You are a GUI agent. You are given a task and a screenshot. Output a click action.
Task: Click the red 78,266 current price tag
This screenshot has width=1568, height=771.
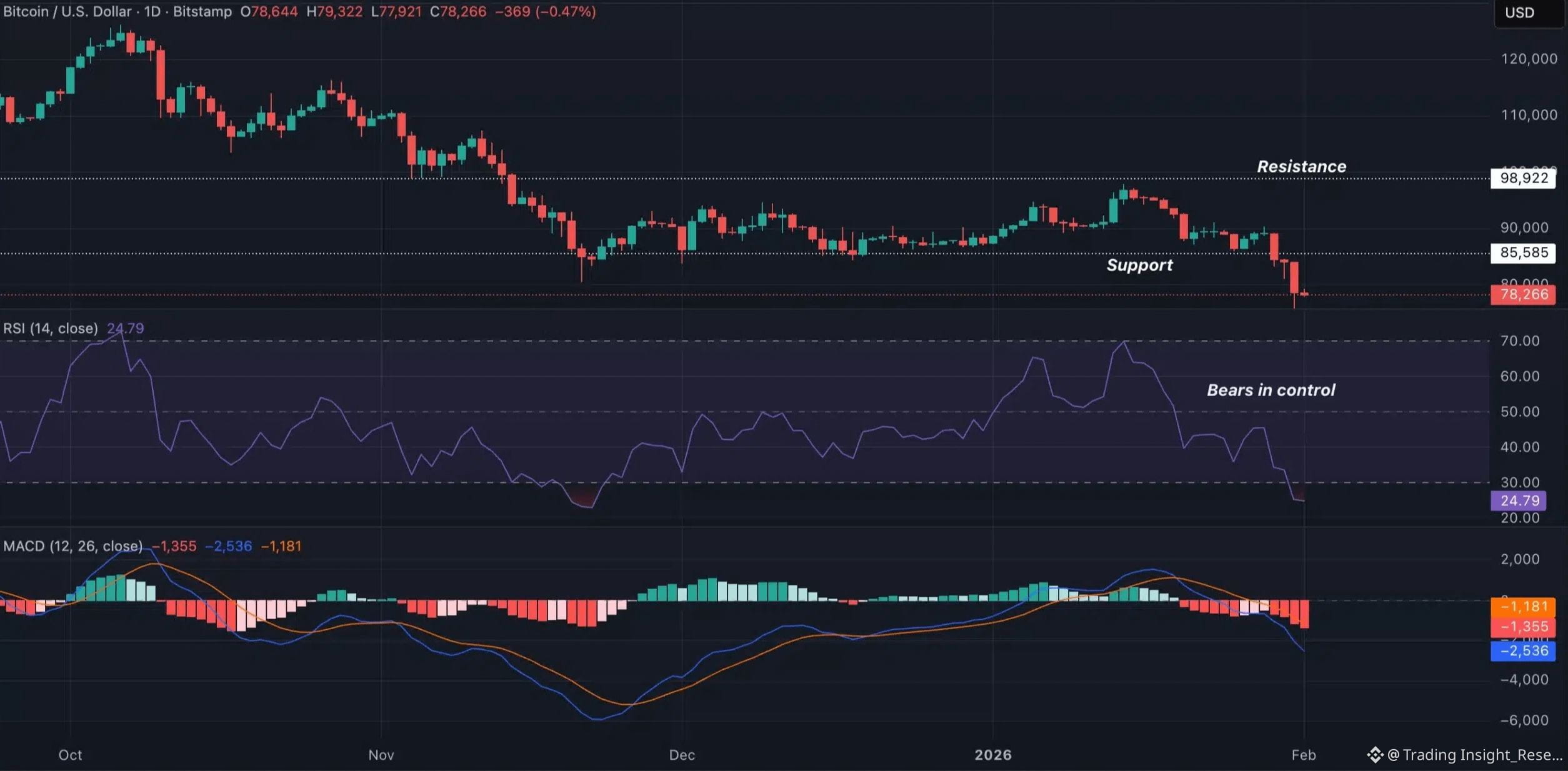(1523, 294)
